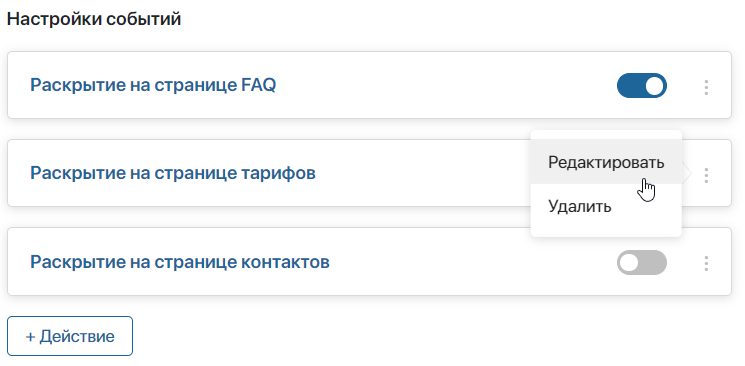Click the plus sign on the Действие button
The width and height of the screenshot is (745, 366).
(30, 337)
